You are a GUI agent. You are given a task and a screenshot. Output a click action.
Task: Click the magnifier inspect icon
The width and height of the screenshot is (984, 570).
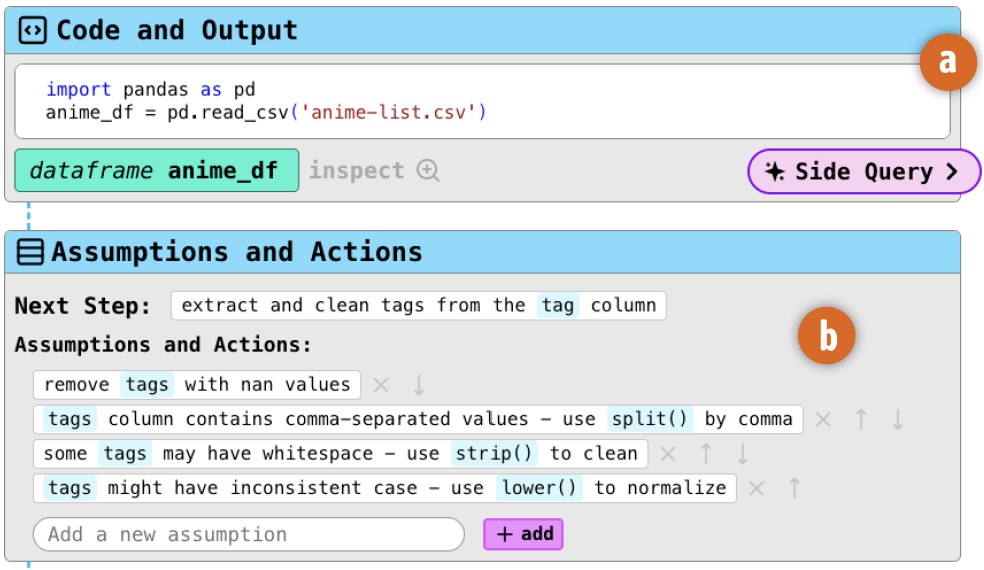coord(428,171)
